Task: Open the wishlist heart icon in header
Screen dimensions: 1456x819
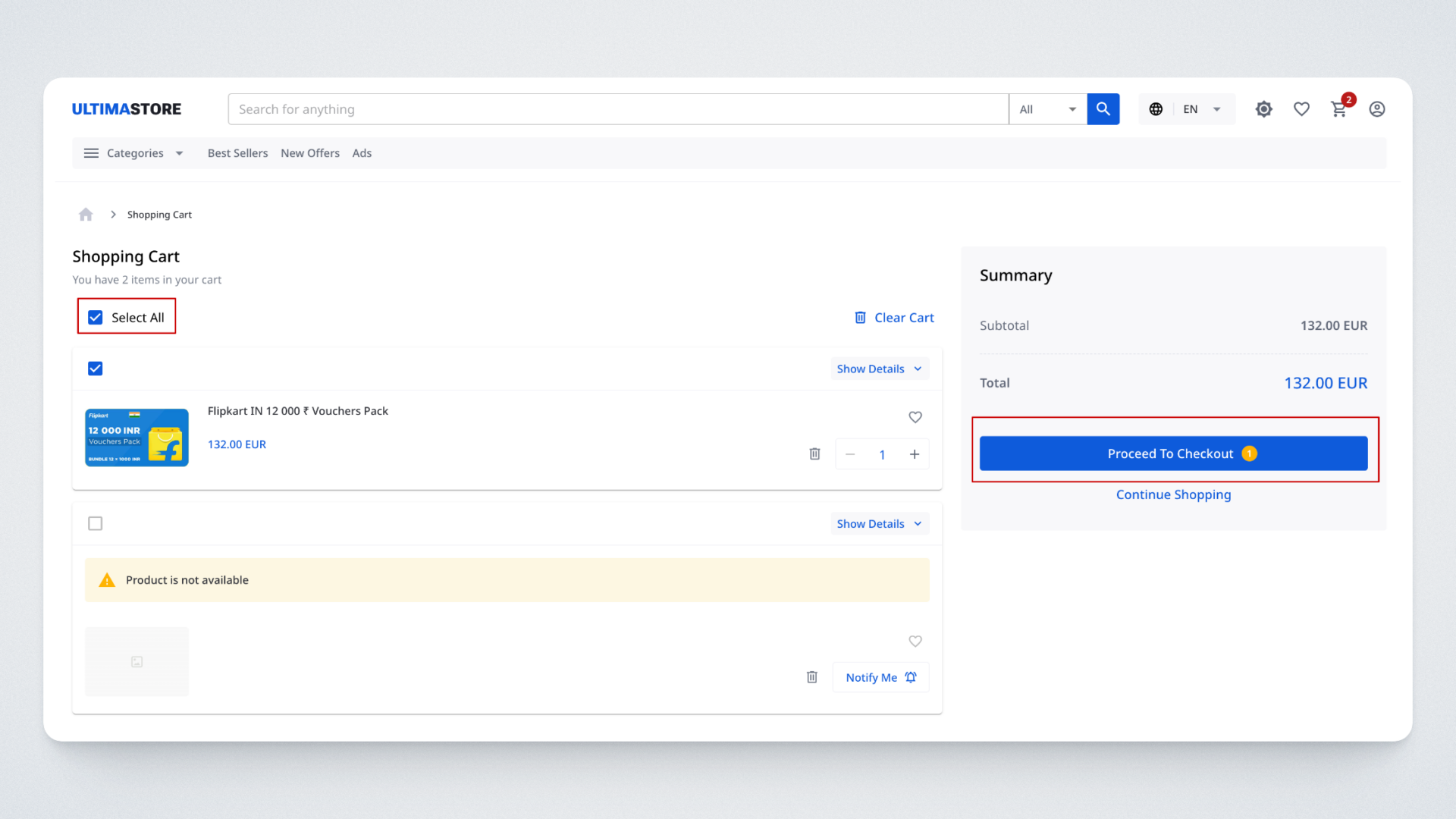Action: point(1301,109)
